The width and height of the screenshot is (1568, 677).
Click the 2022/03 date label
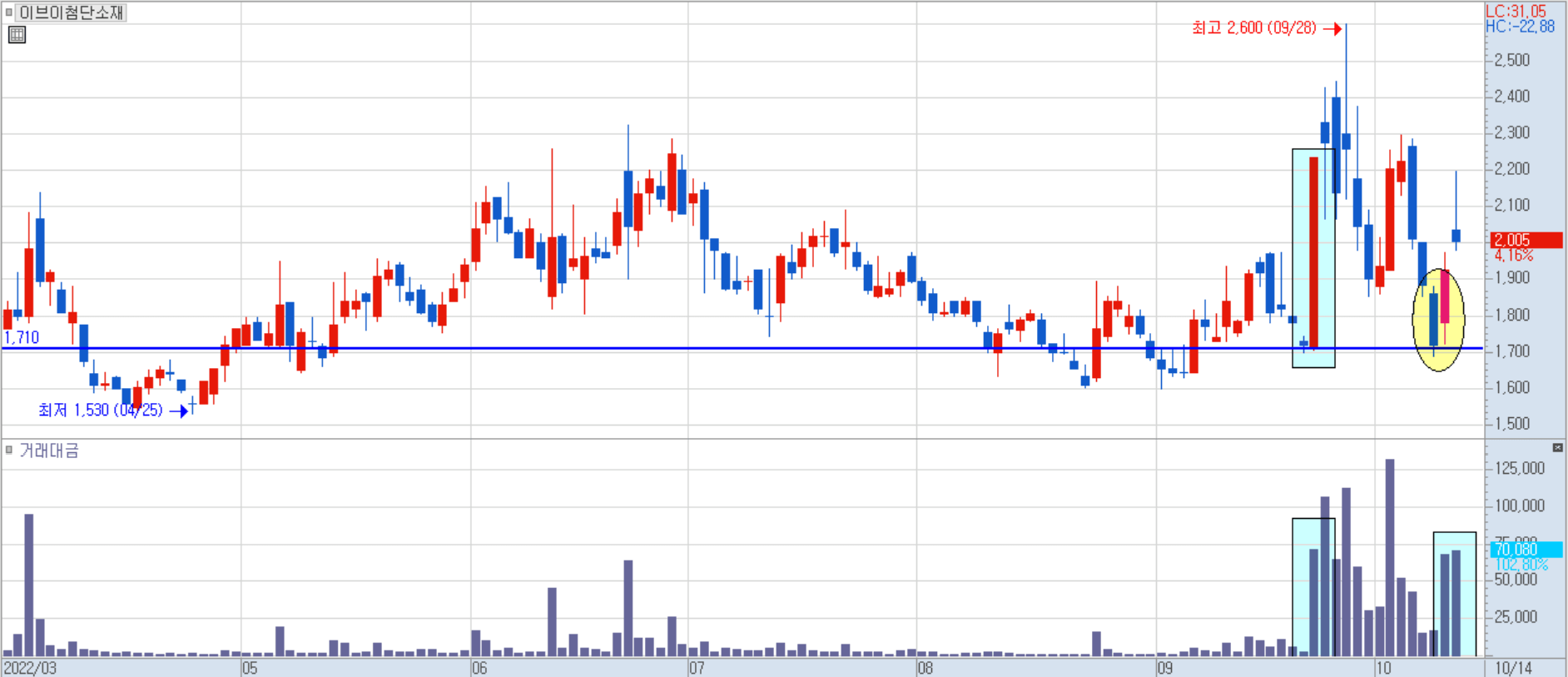pos(30,668)
